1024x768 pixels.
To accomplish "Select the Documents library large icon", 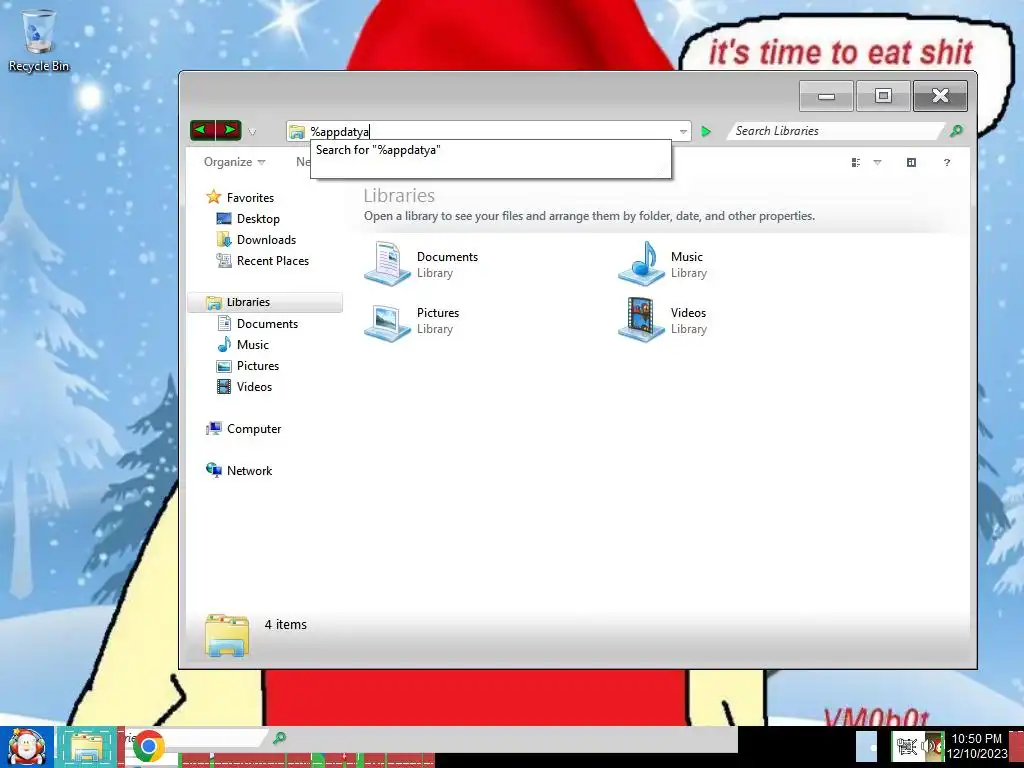I will pos(387,264).
